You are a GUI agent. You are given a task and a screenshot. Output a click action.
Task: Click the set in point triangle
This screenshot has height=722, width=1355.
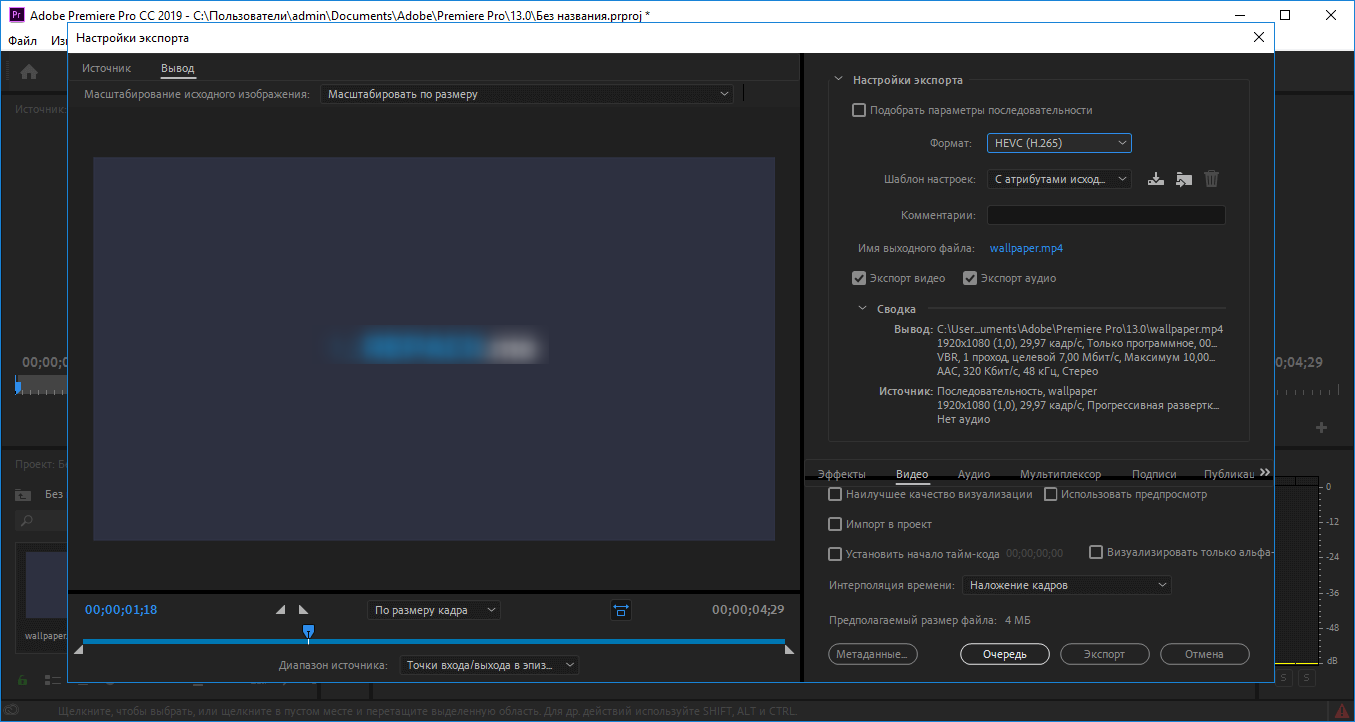pos(281,609)
